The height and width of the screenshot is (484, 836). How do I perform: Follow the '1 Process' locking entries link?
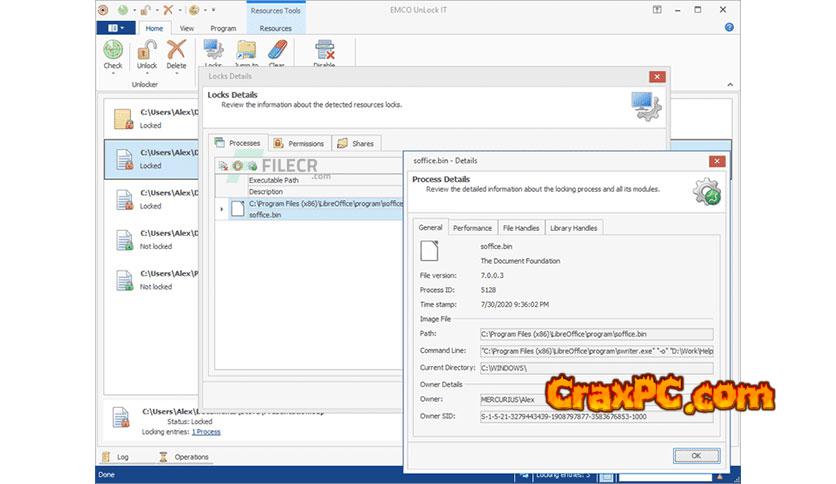click(206, 432)
